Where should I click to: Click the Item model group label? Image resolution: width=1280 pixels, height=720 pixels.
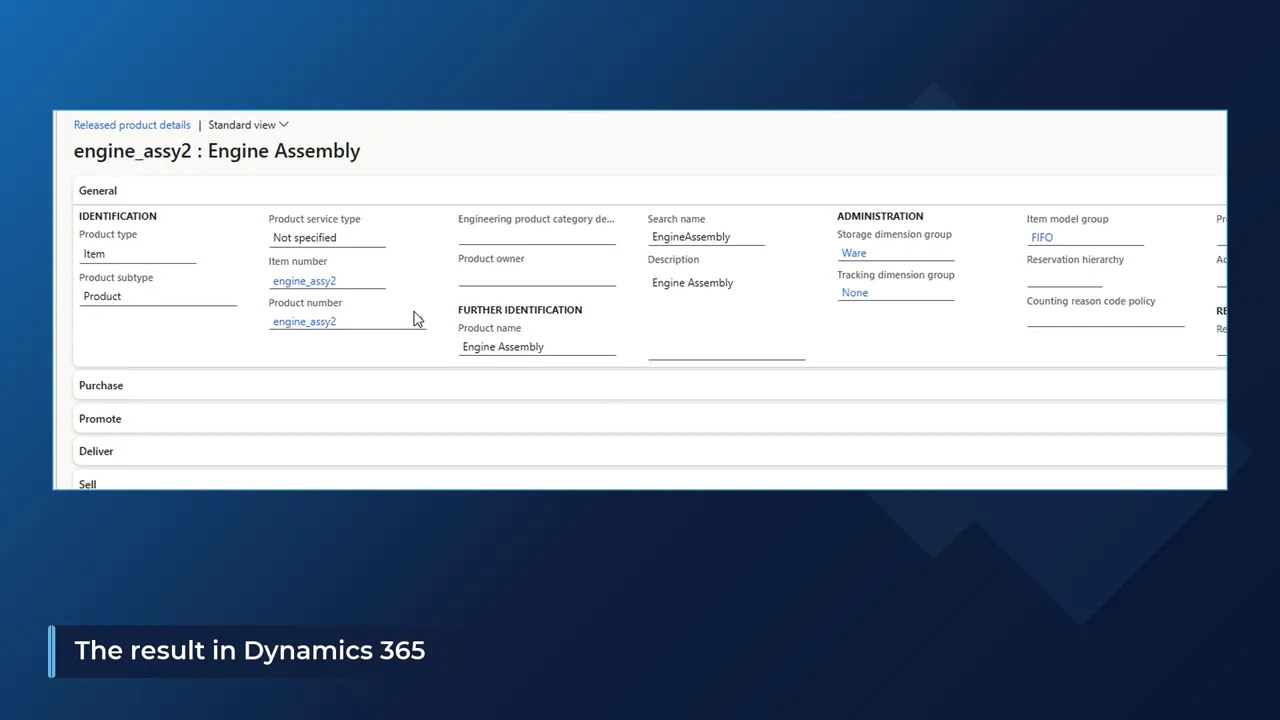pos(1067,219)
